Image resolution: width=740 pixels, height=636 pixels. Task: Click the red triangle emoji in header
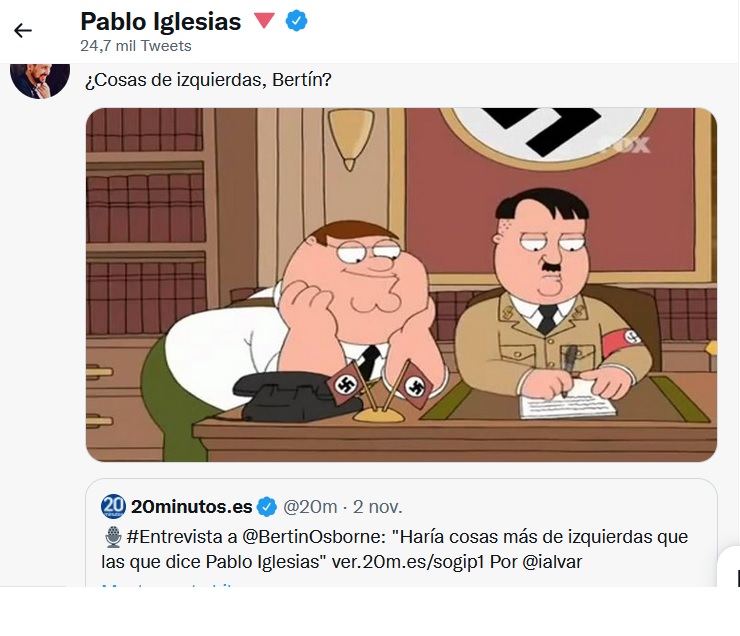[264, 21]
